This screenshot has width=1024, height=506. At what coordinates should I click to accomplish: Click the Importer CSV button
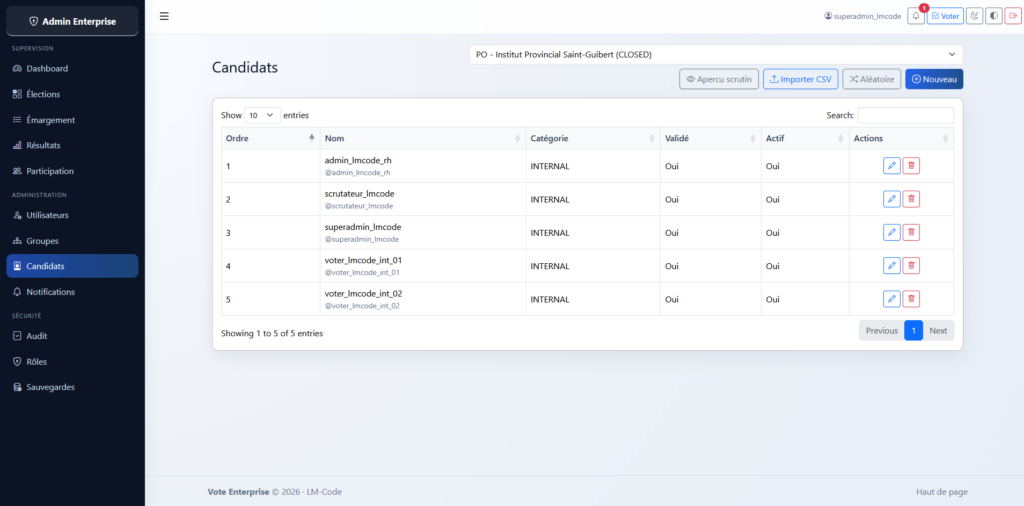[800, 79]
